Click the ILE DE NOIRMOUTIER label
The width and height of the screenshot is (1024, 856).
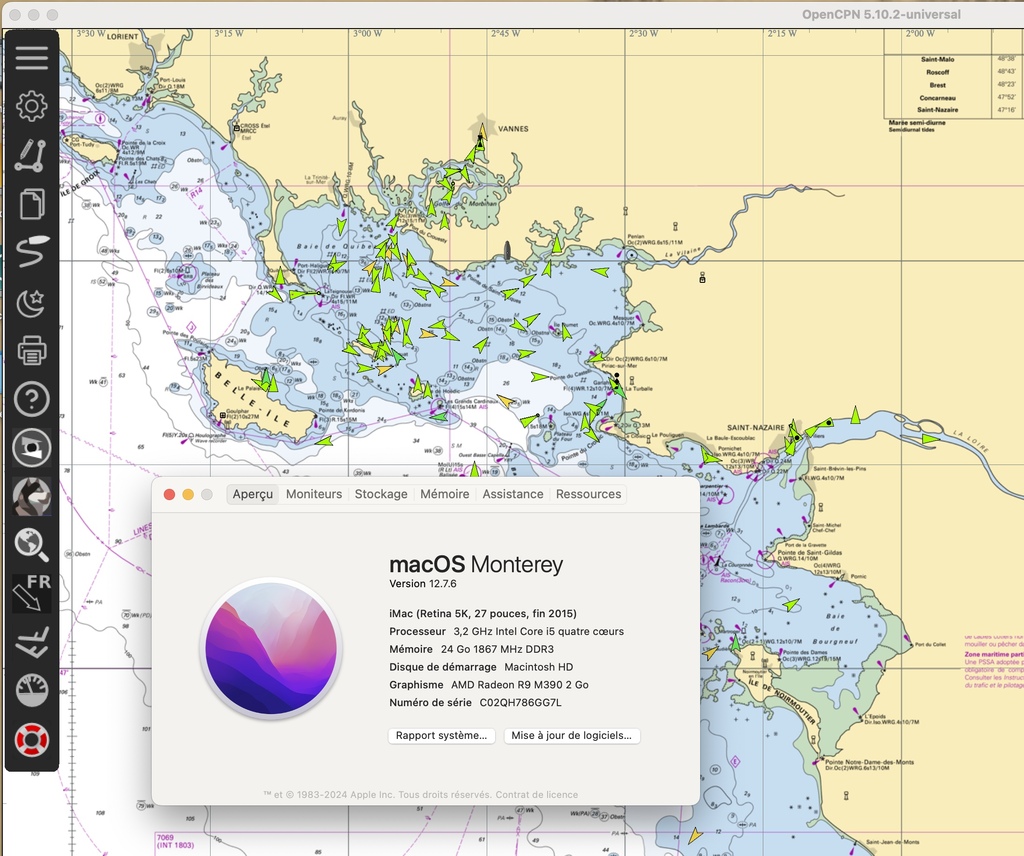(x=782, y=701)
